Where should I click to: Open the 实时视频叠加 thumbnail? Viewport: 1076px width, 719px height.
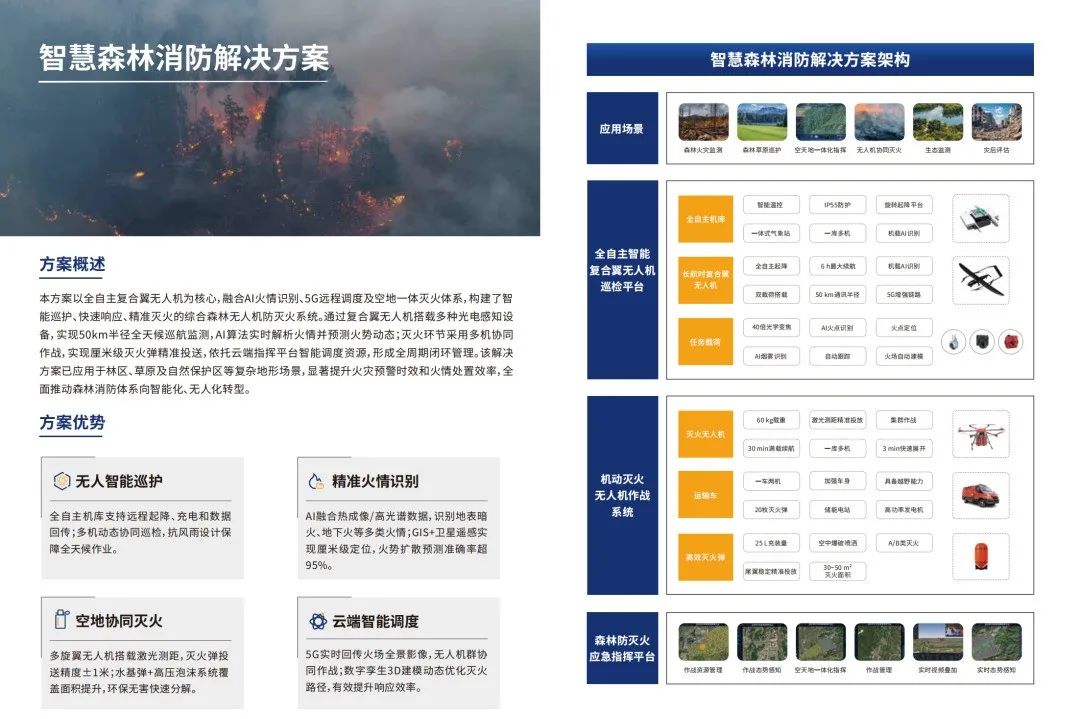click(937, 642)
